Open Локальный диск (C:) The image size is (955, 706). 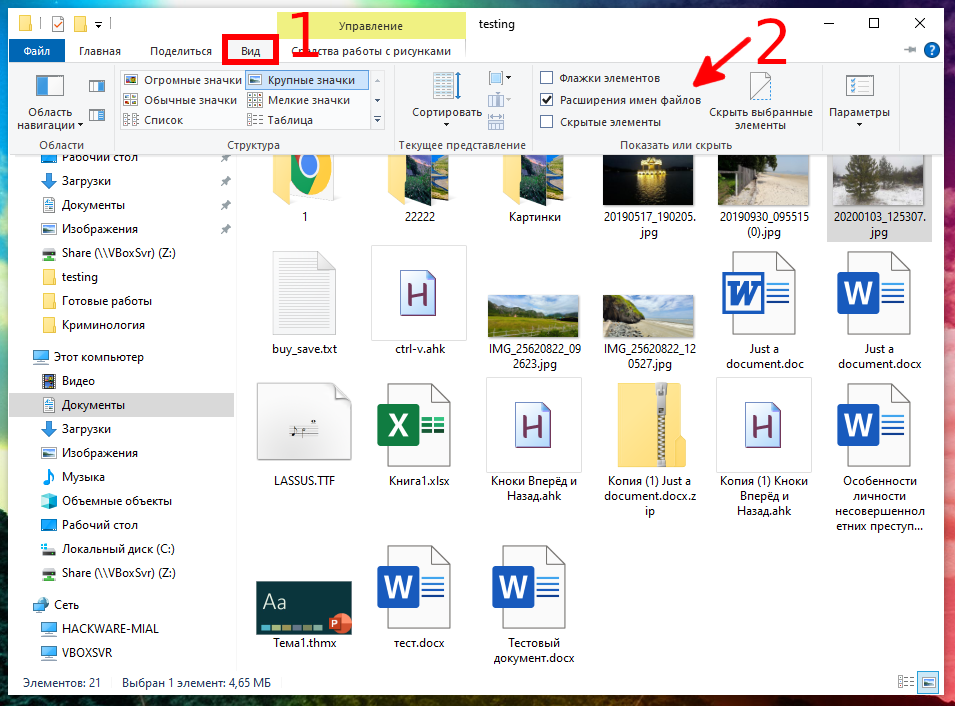pos(118,549)
